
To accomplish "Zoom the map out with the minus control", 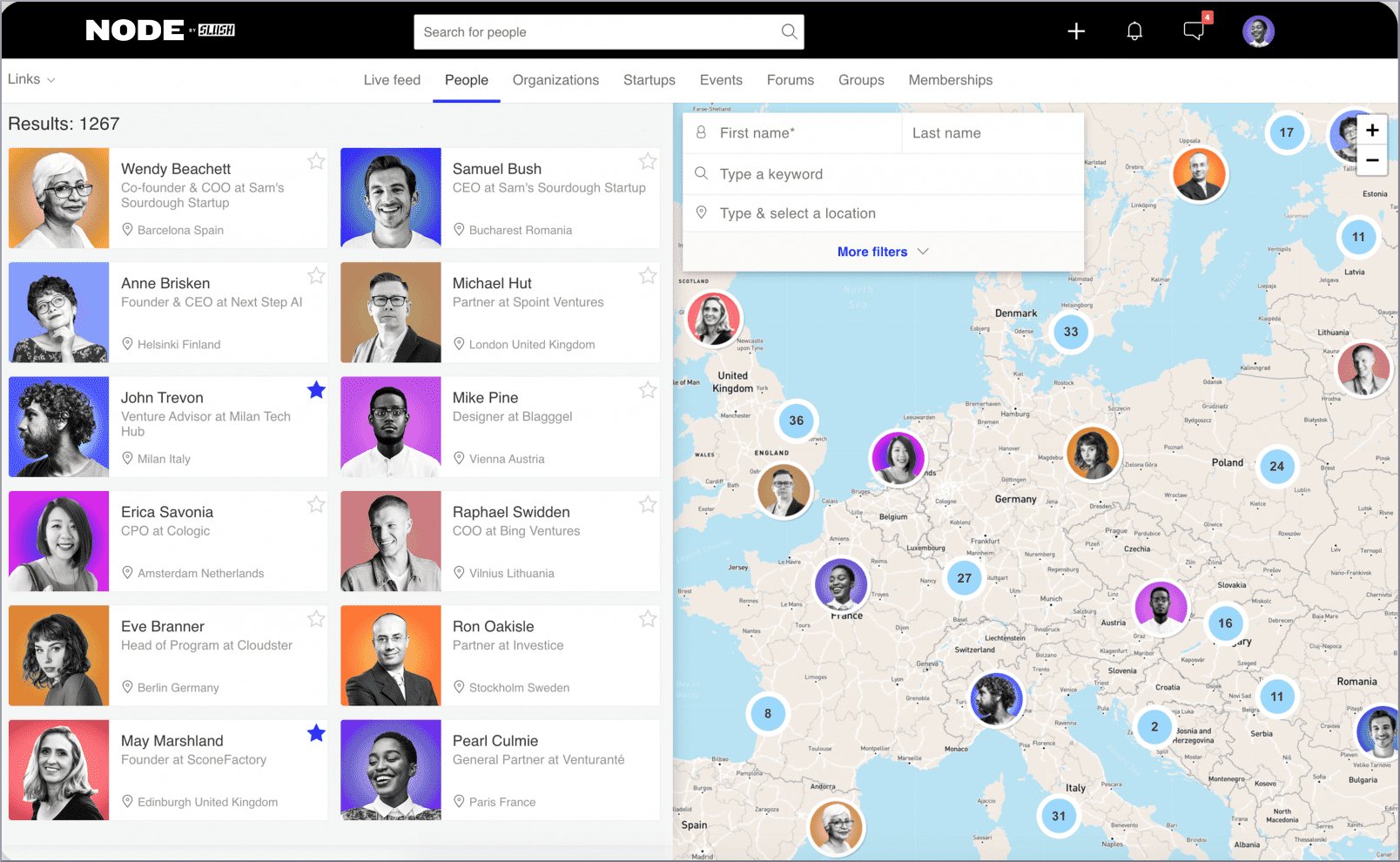I will point(1371,160).
